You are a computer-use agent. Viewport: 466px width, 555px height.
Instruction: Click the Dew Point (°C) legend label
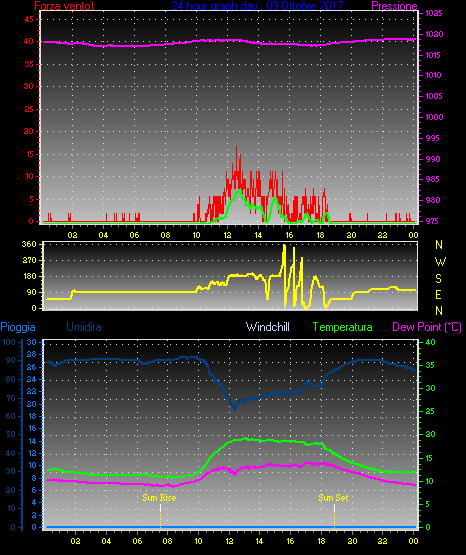tap(427, 327)
